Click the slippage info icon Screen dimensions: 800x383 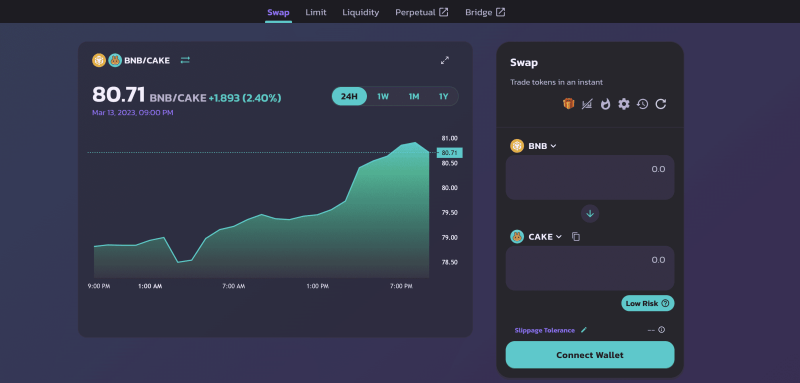click(x=662, y=329)
